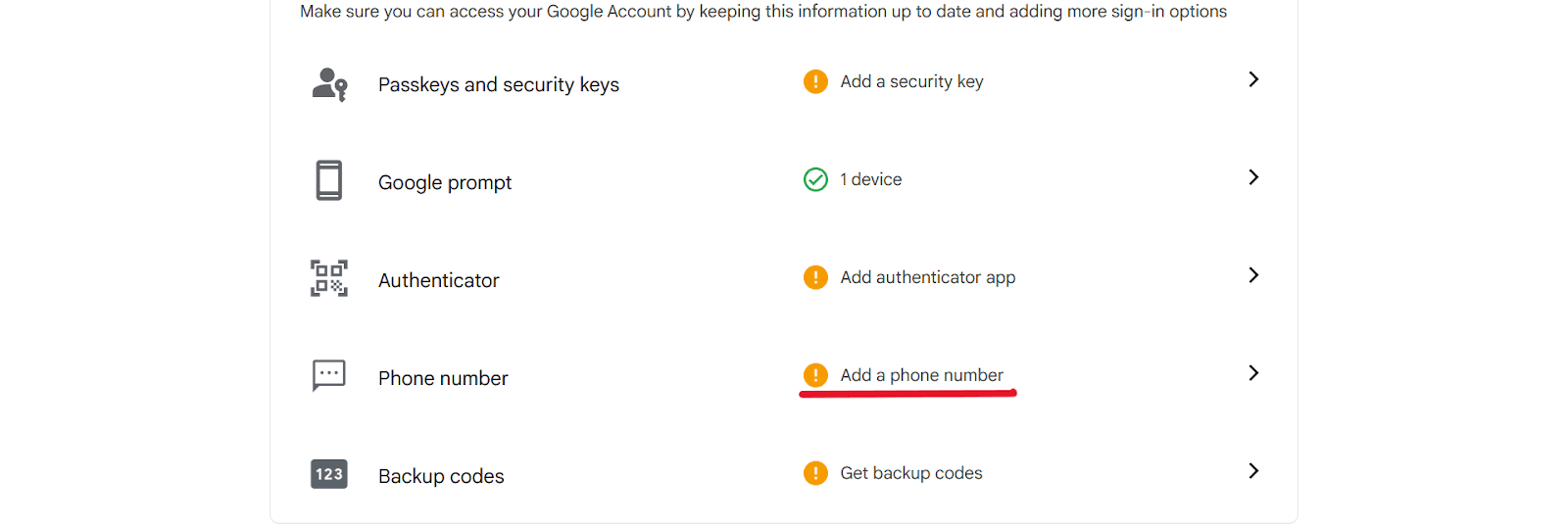Screen dimensions: 1568x527
Task: Click the Authenticator QR code icon
Action: point(329,278)
